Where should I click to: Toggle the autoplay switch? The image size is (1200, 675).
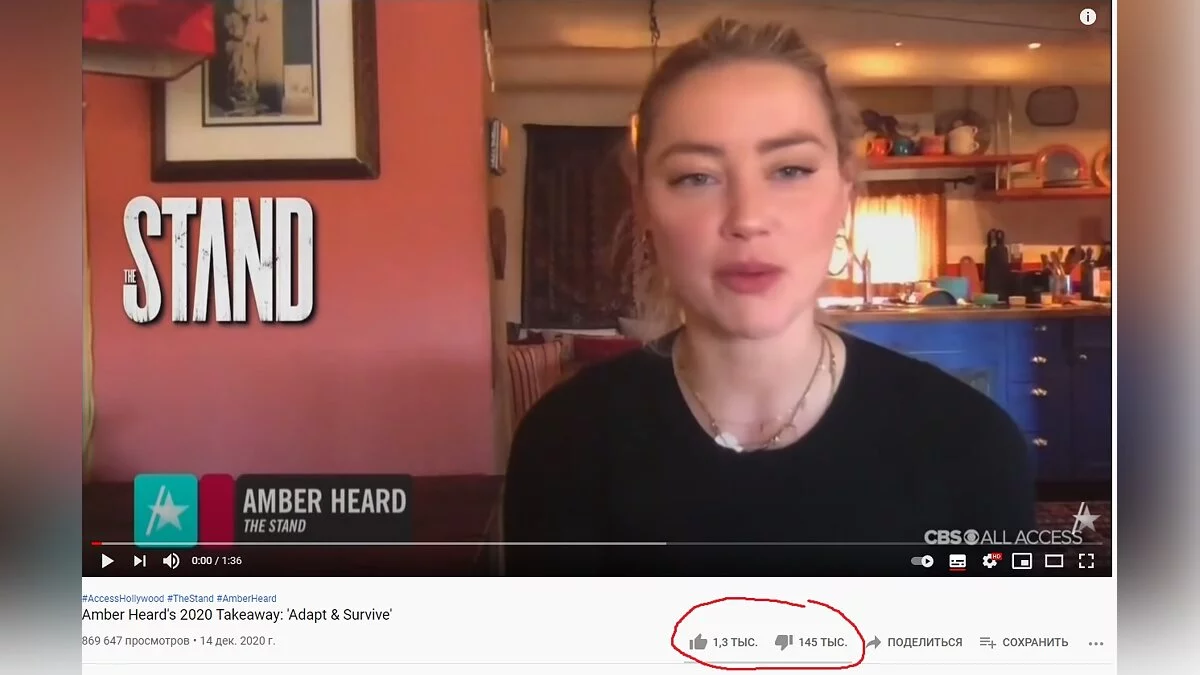(922, 561)
